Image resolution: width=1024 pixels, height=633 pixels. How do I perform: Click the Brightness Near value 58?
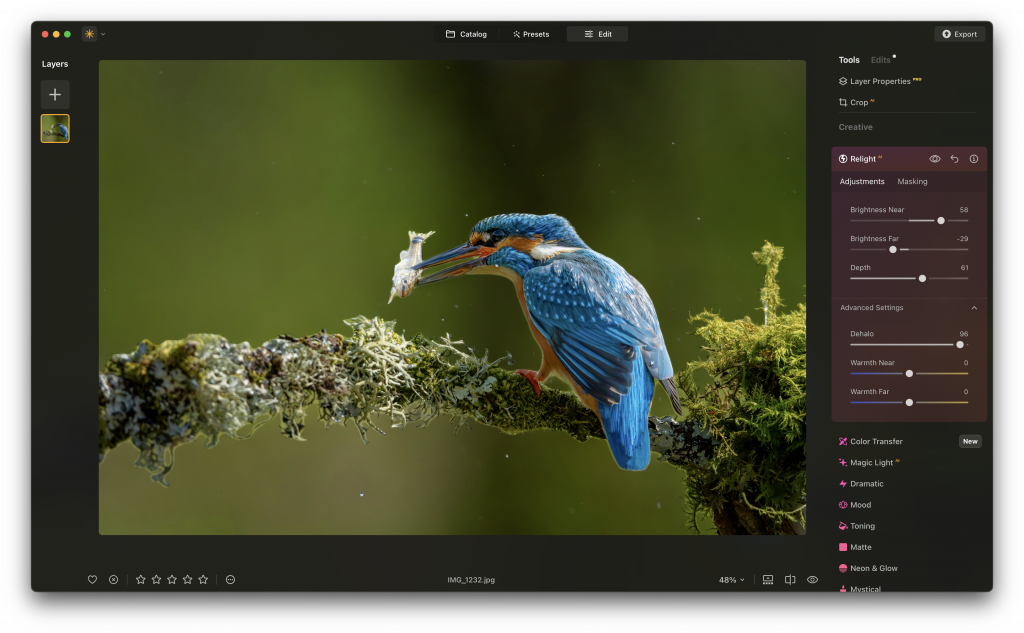click(x=964, y=210)
